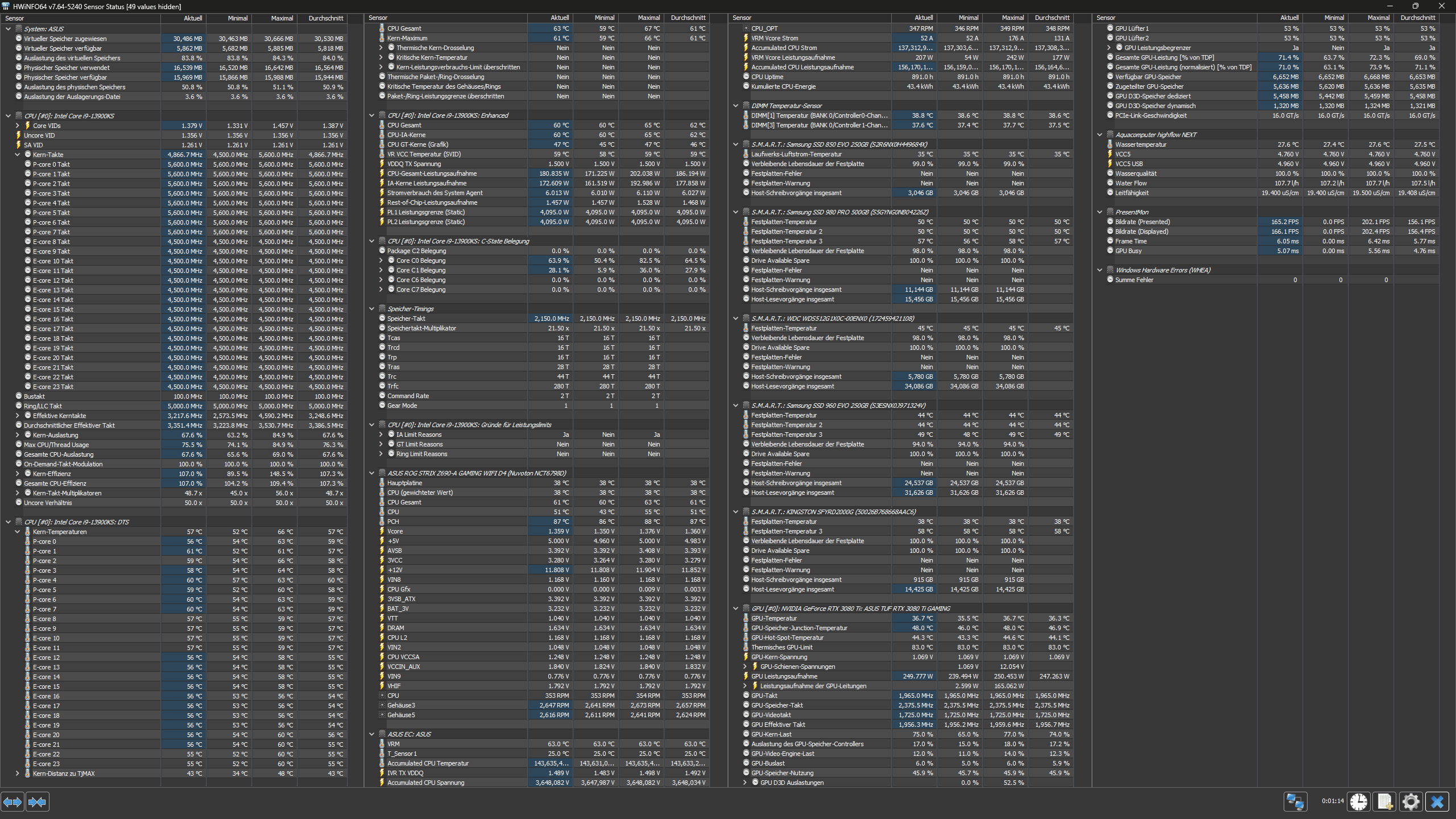Select the GPU-Temperatur sensor row
The height and width of the screenshot is (819, 1456).
coord(774,618)
